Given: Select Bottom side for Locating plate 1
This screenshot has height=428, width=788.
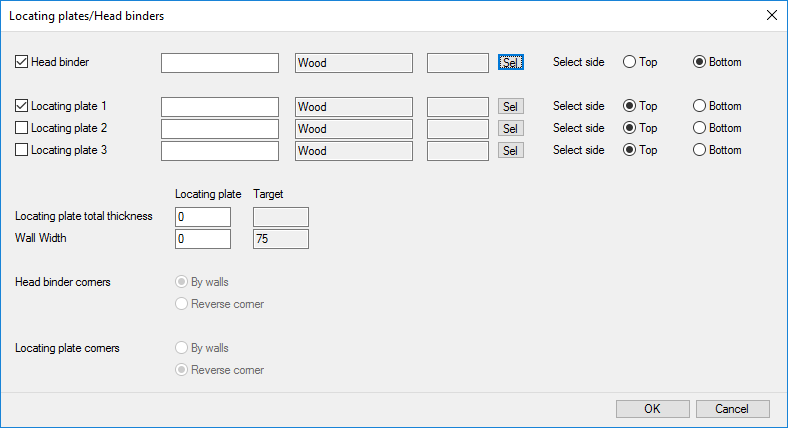Looking at the screenshot, I should coord(700,106).
